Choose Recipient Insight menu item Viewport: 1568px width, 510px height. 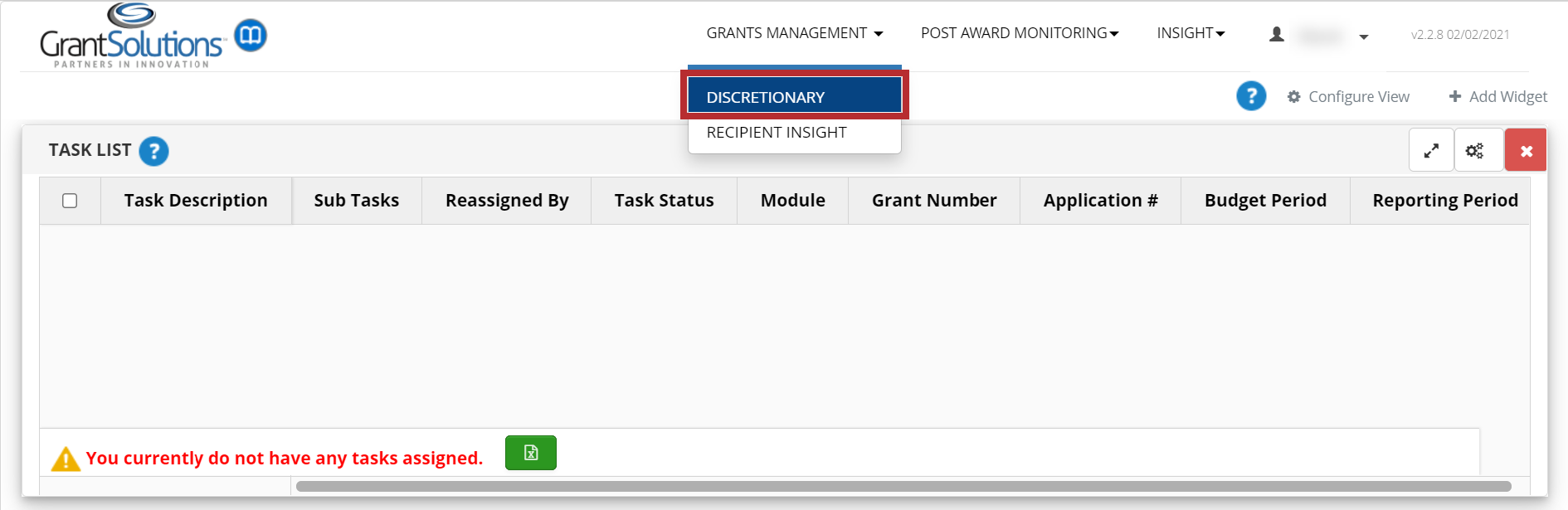(x=777, y=133)
